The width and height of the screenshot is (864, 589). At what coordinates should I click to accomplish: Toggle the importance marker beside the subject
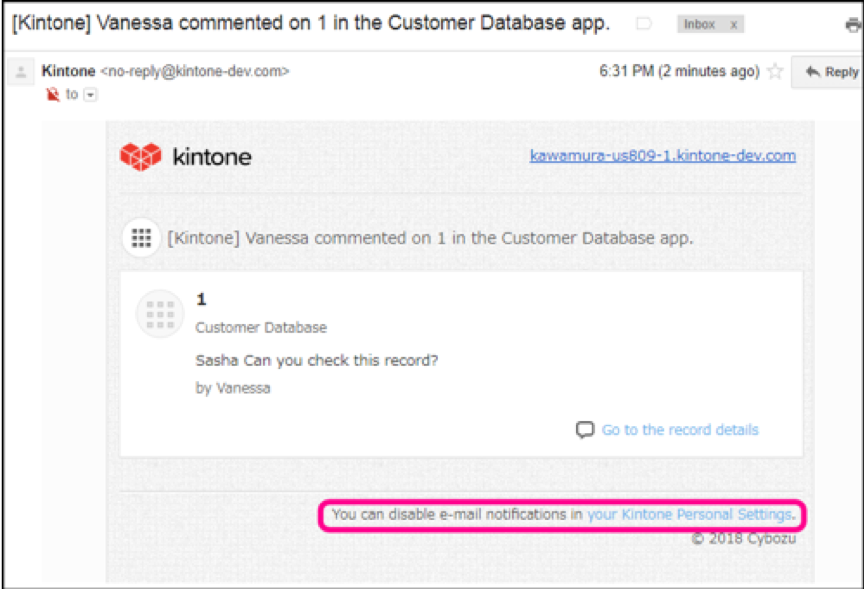click(644, 24)
